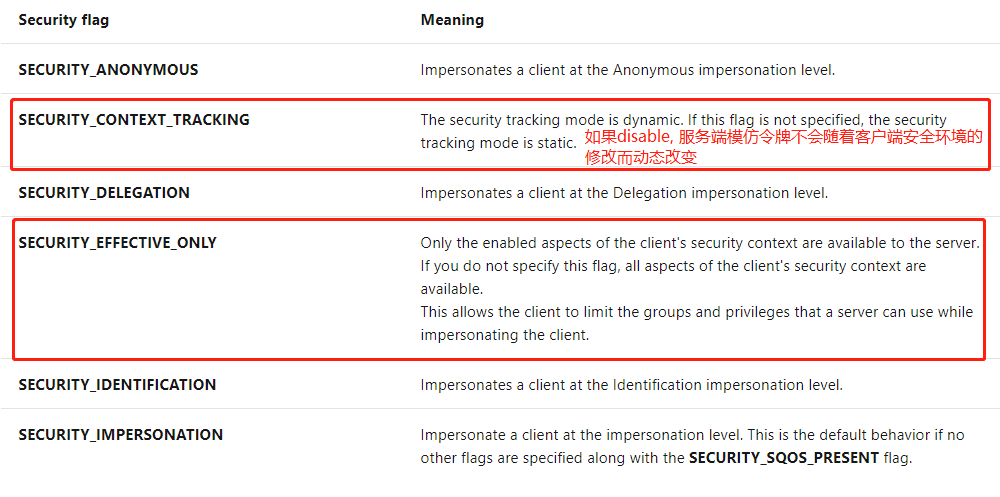The height and width of the screenshot is (497, 1000).
Task: Select SECURITY_ANONYMOUS flag name
Action: point(108,70)
